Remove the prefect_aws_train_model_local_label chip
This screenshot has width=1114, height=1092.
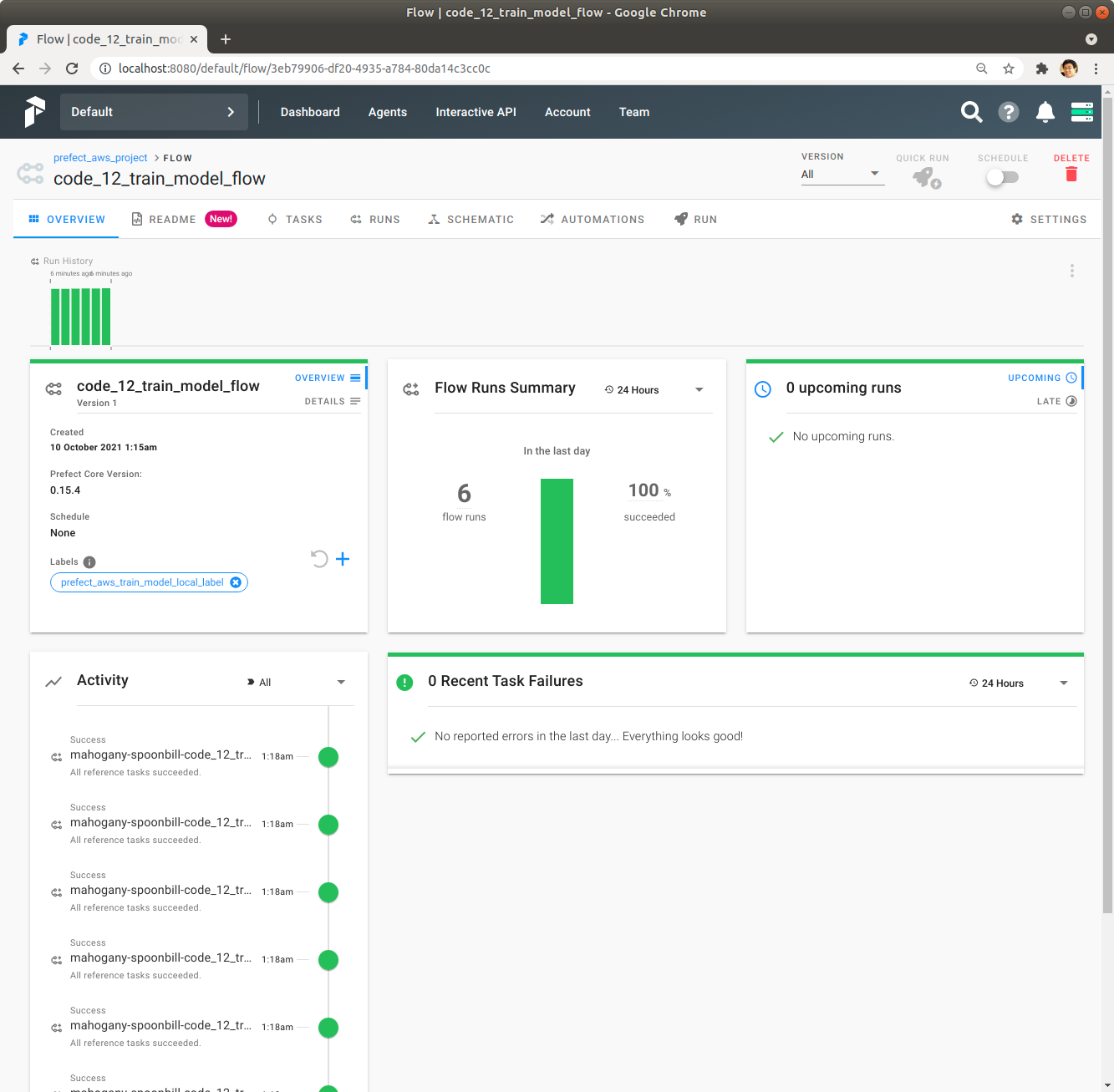coord(236,582)
